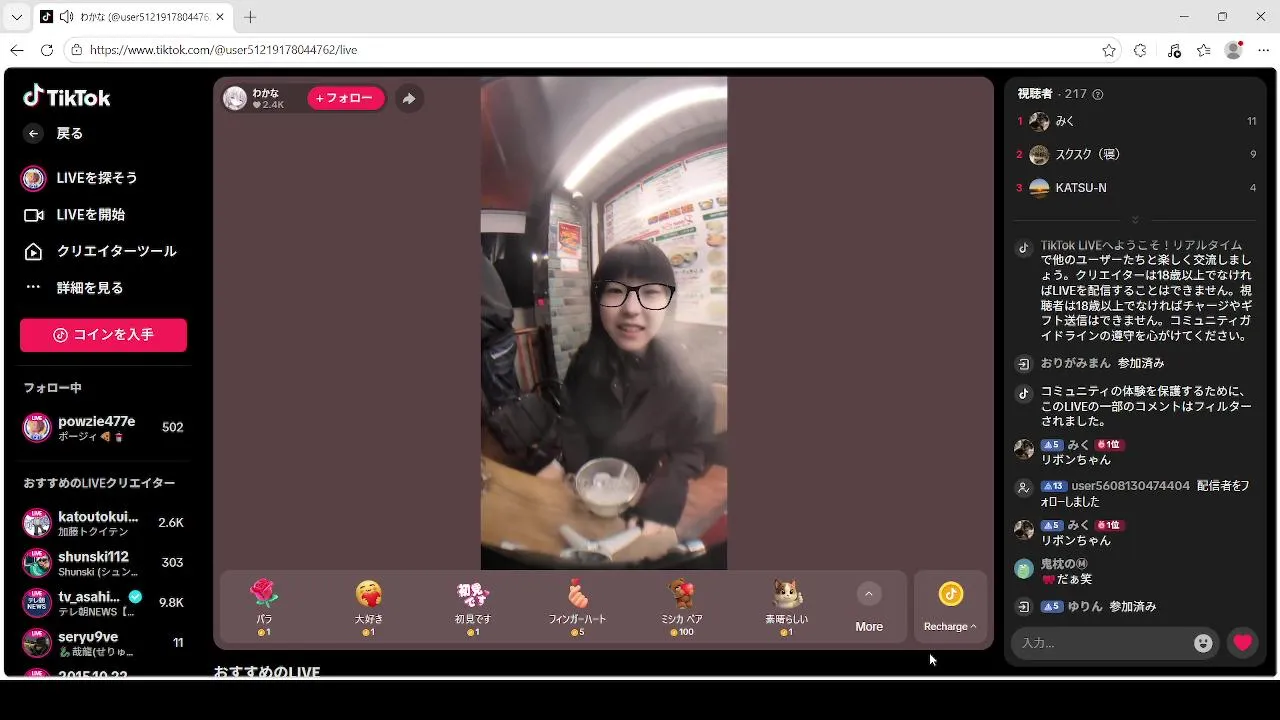This screenshot has height=720, width=1280.
Task: Send the 初見です gift
Action: pyautogui.click(x=473, y=607)
